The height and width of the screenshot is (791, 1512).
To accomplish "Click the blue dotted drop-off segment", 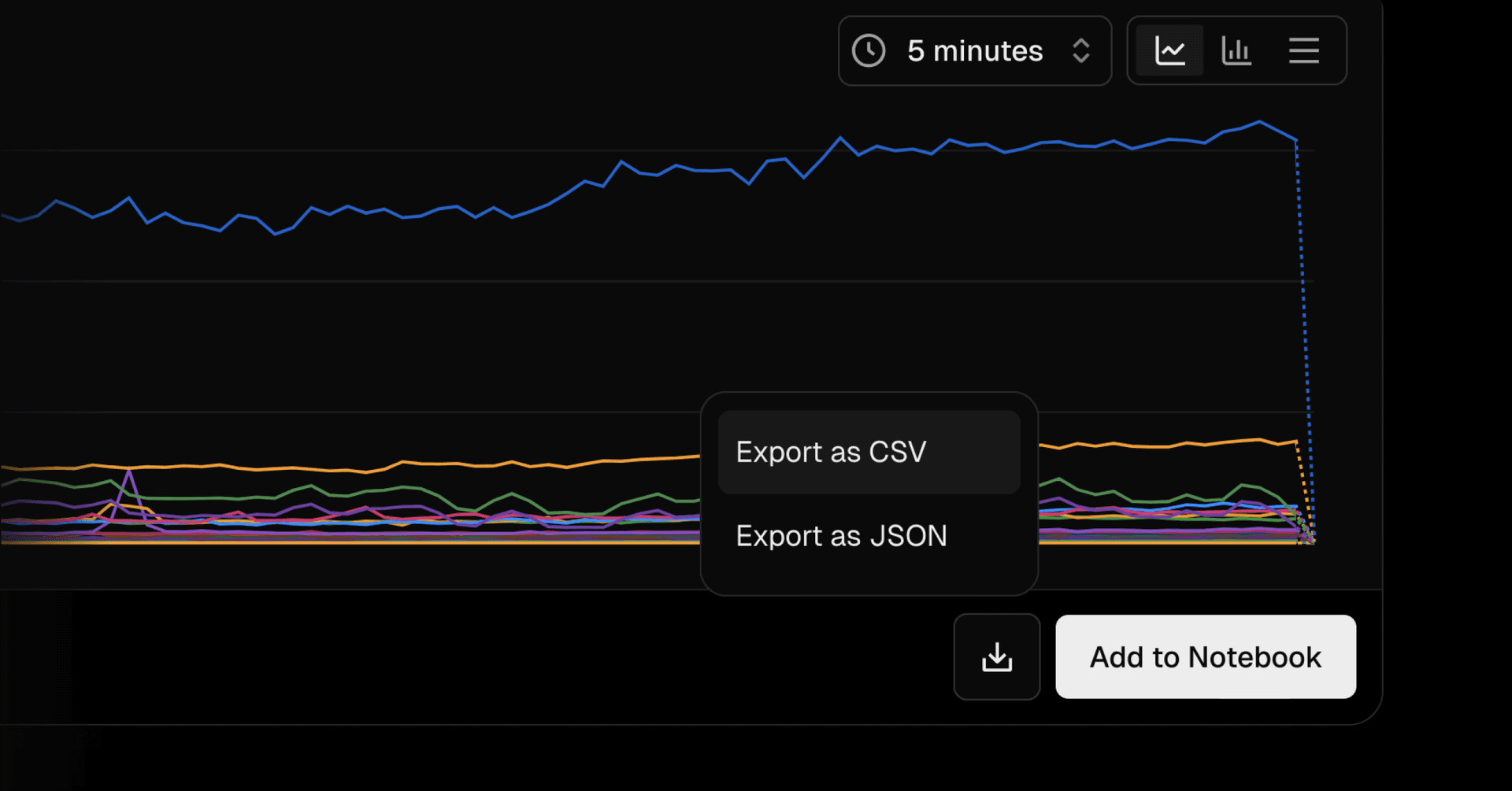I will point(1303,315).
